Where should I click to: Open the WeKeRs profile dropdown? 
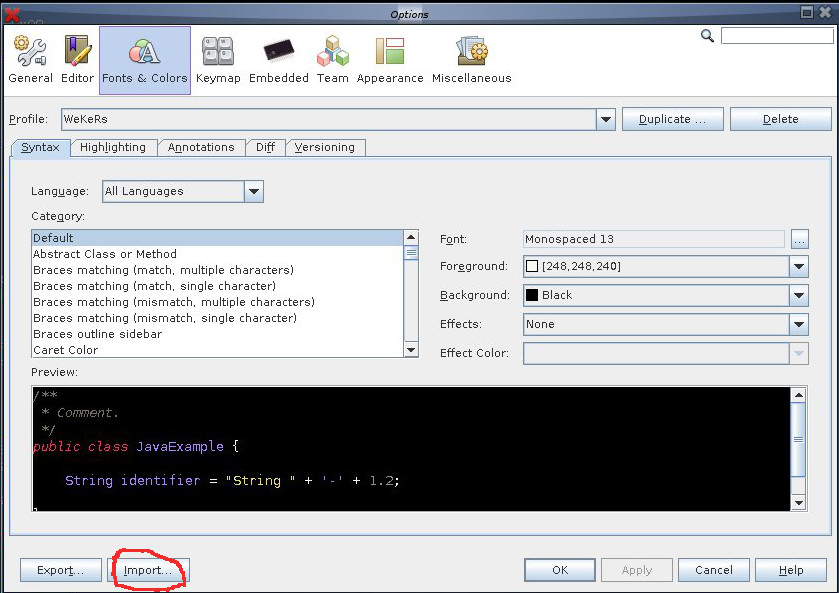[605, 119]
